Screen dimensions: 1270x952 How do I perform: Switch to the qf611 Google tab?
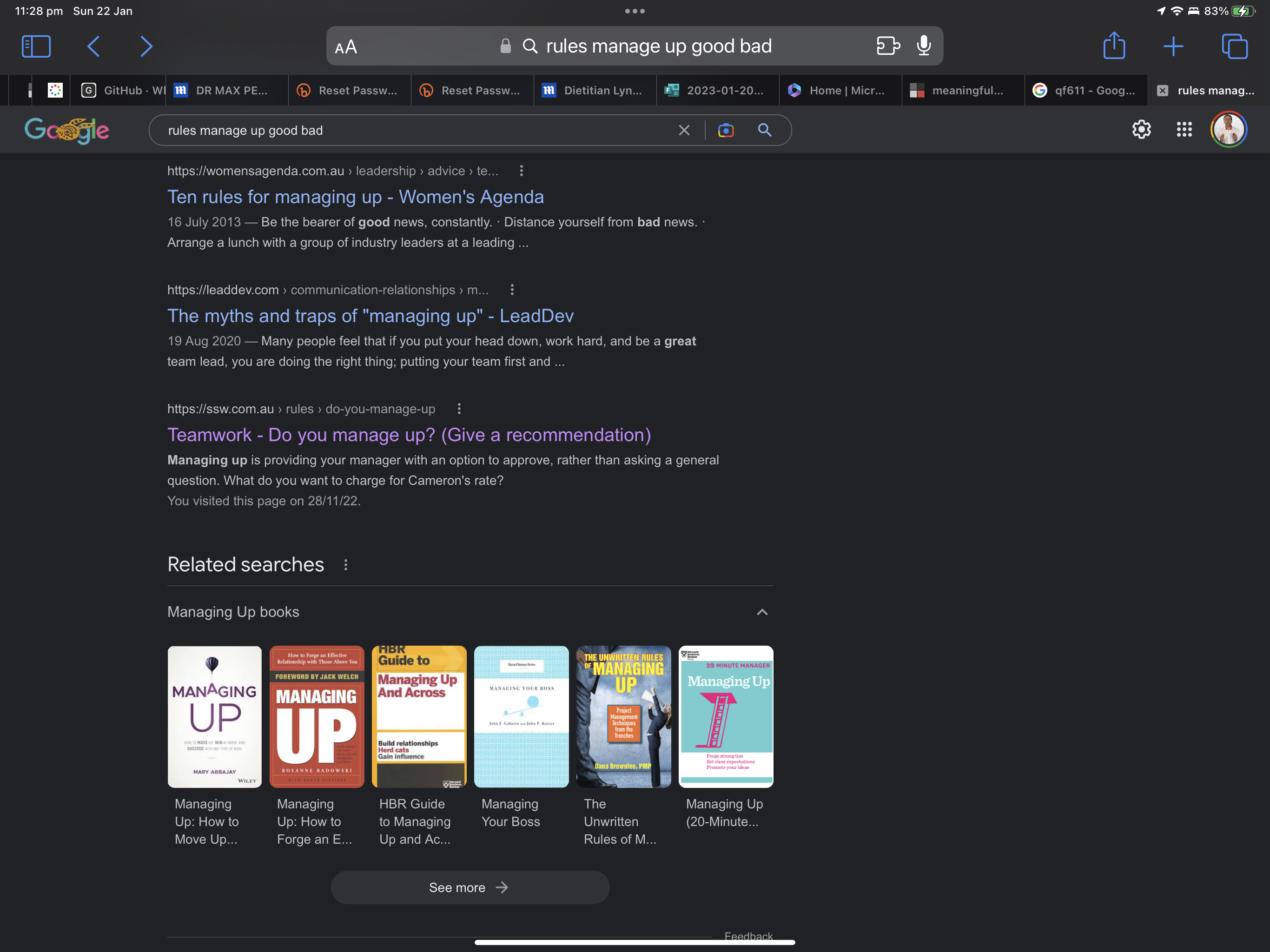[x=1086, y=91]
